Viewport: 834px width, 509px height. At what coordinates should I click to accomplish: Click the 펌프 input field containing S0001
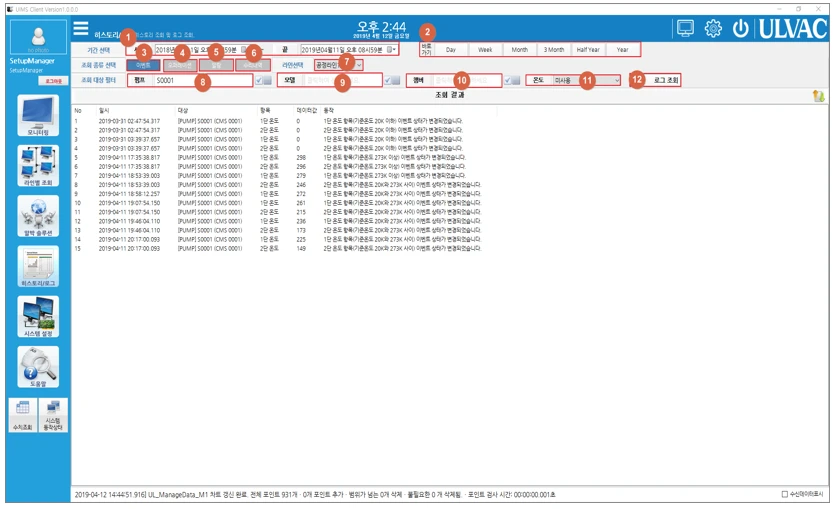point(203,80)
